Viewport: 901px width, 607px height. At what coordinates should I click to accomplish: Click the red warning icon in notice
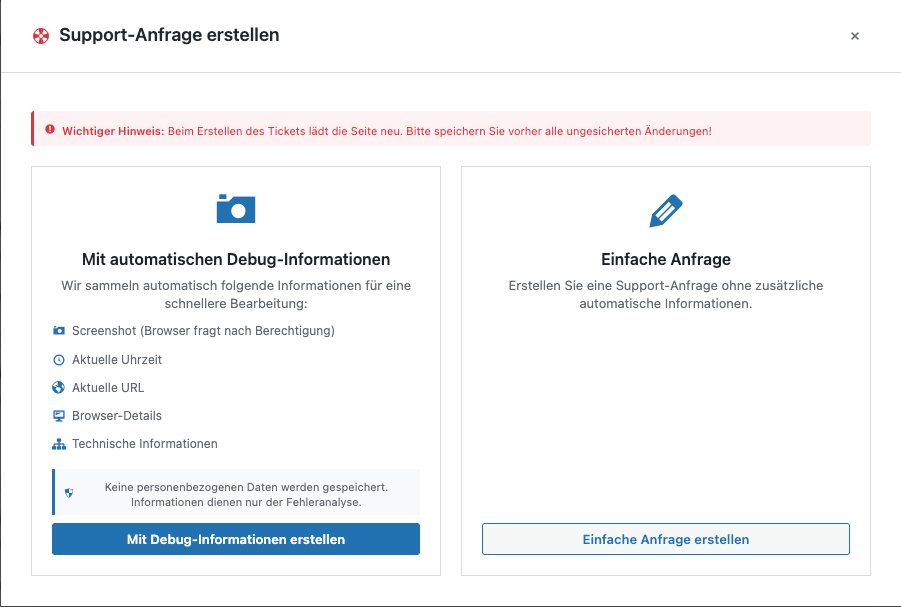(x=50, y=130)
